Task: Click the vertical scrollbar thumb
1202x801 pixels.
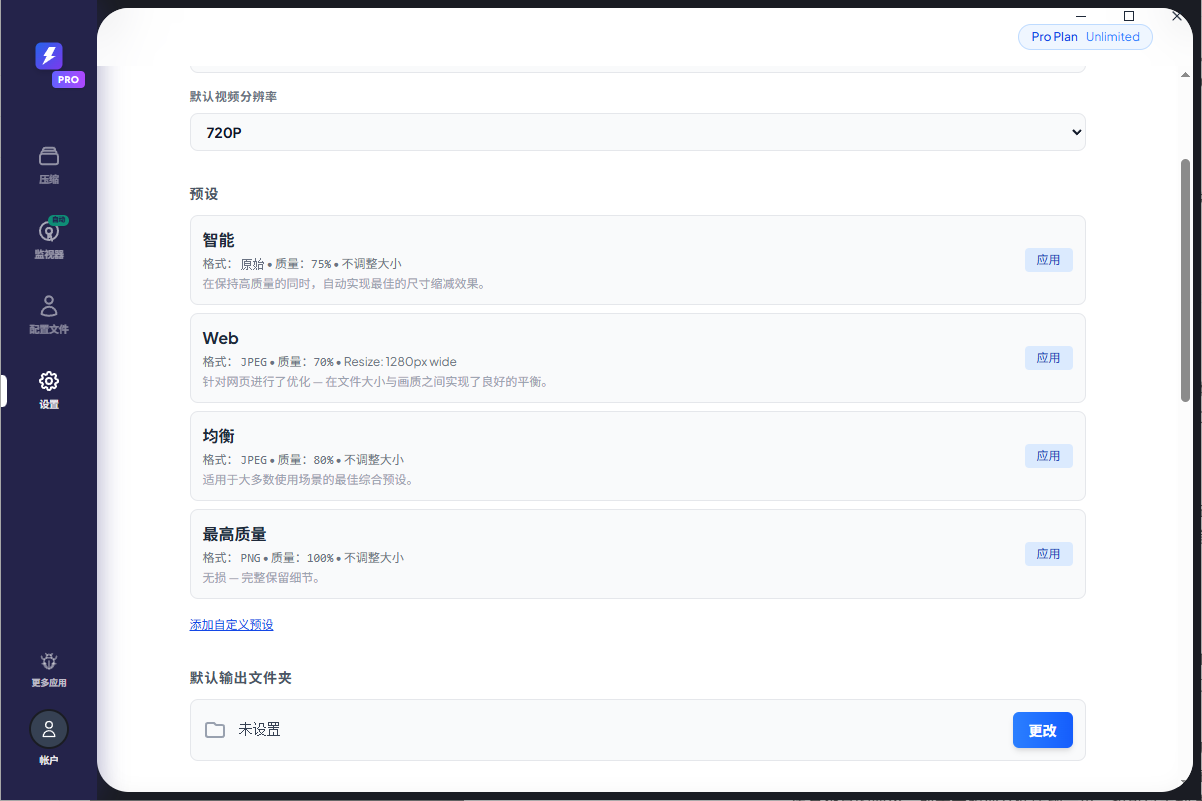Action: pos(1185,280)
